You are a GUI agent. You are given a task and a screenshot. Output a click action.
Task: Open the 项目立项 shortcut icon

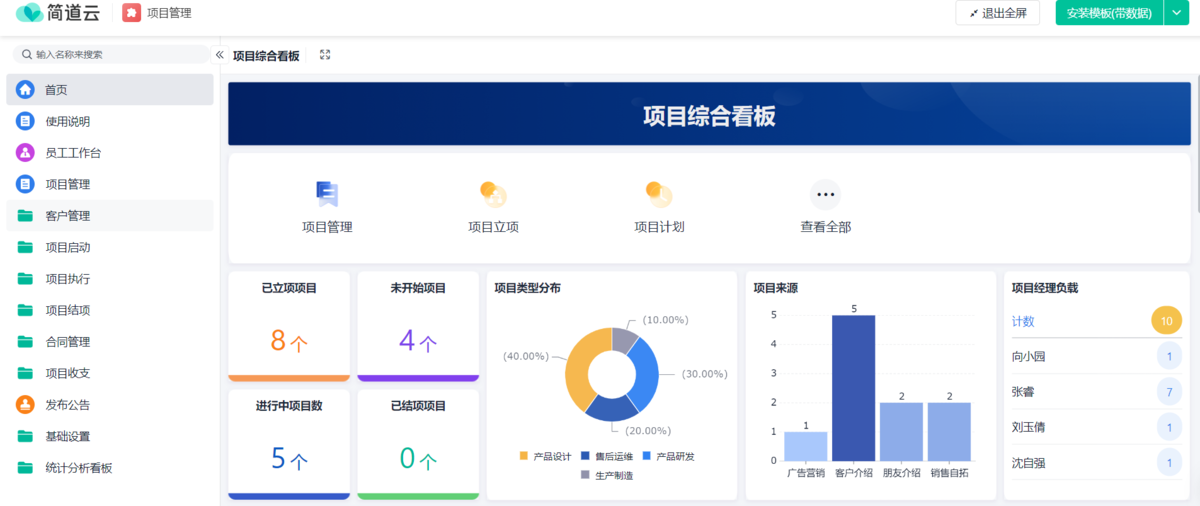click(493, 194)
